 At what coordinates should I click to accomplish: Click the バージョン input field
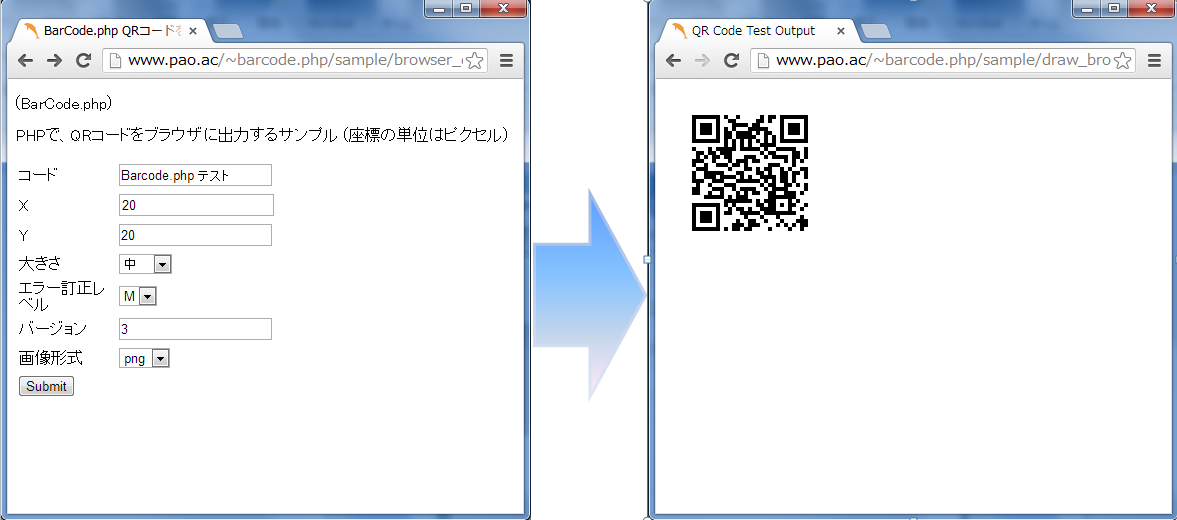coord(195,329)
